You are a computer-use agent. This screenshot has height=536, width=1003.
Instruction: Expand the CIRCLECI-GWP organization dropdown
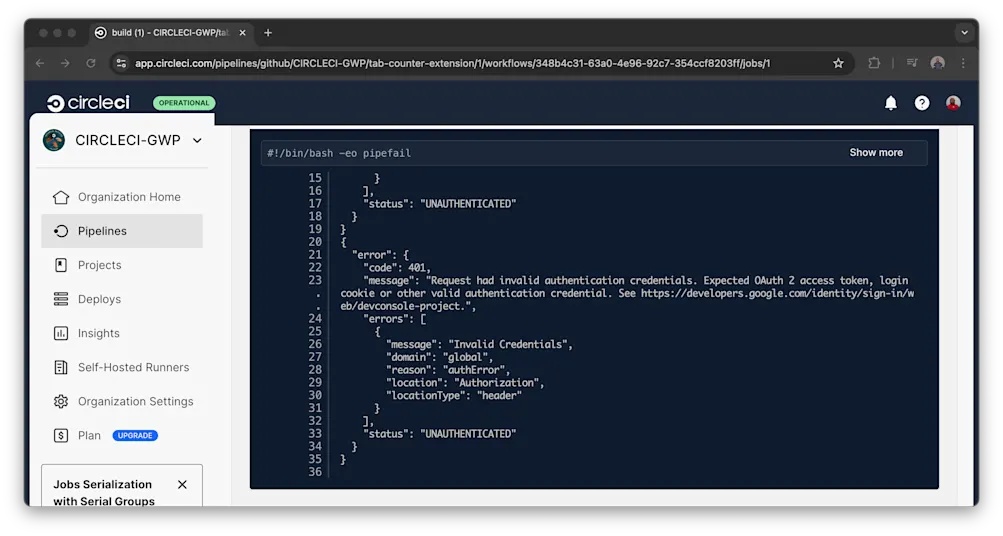pyautogui.click(x=197, y=140)
